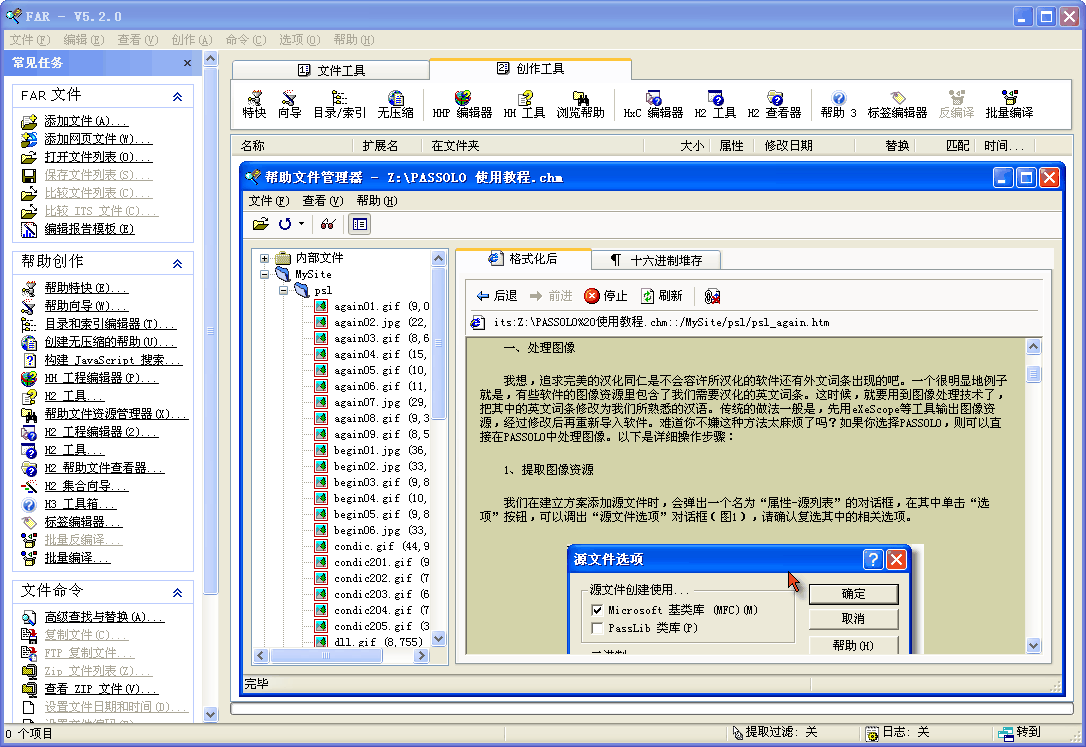Click the refresh arrow icon in help manager toolbar
The image size is (1086, 747).
point(285,224)
